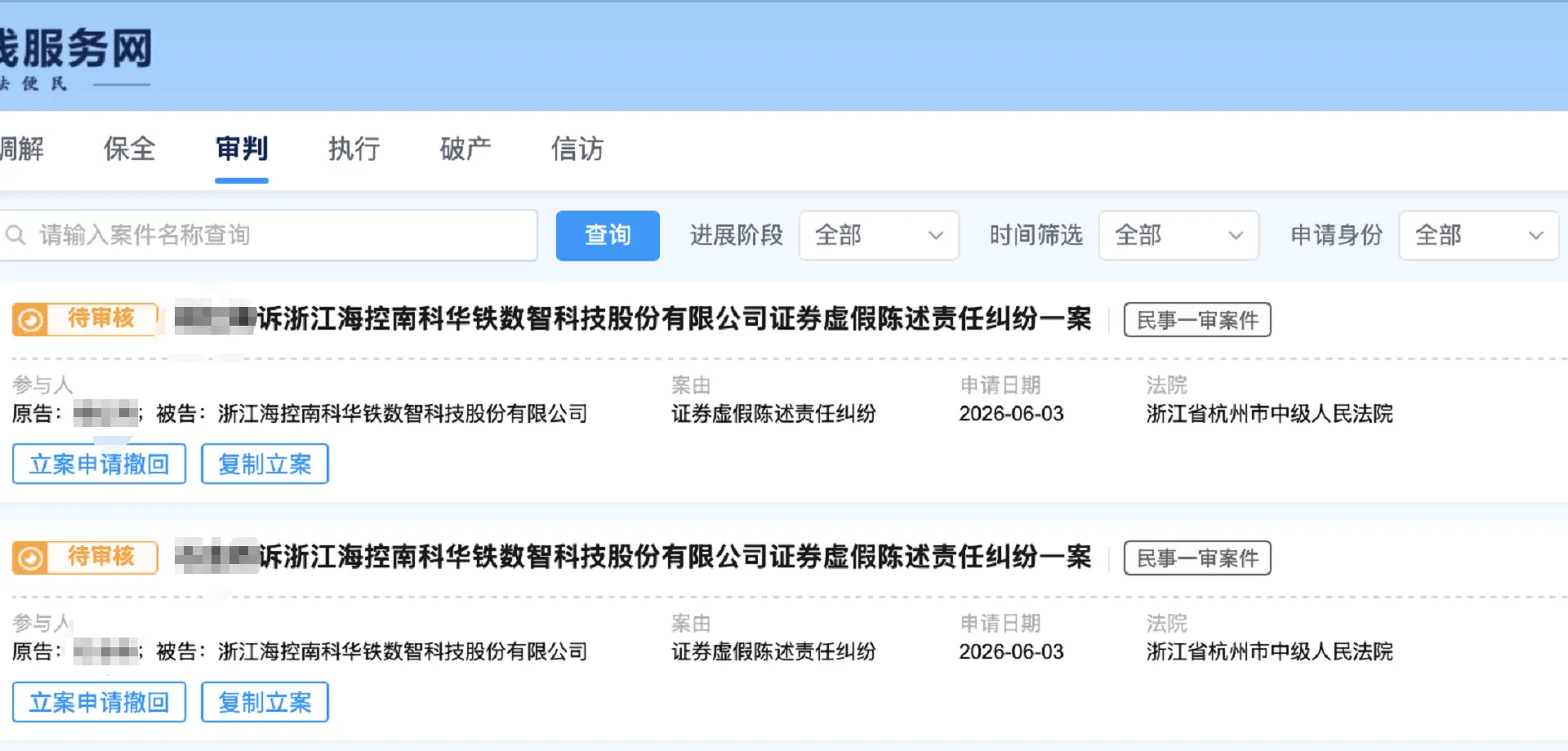Screen dimensions: 1568x751
Task: Click second case's 证券虚假陈述责任纠纷 cause text
Action: [773, 652]
